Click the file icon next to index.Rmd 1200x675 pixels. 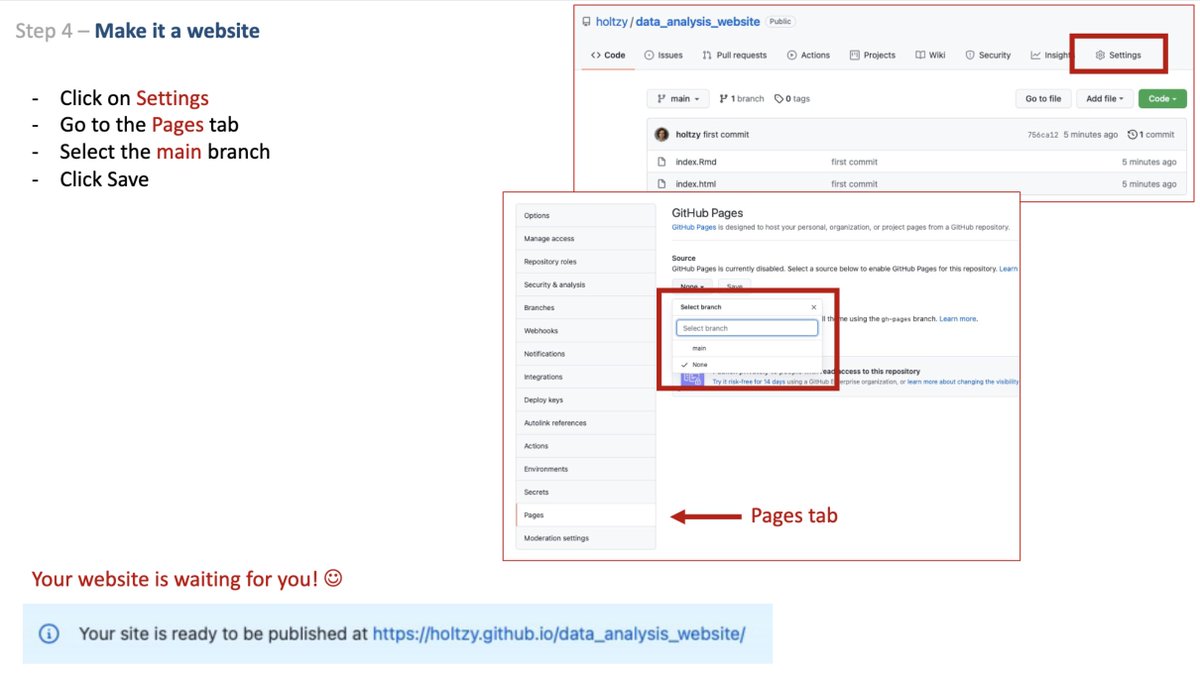click(661, 161)
